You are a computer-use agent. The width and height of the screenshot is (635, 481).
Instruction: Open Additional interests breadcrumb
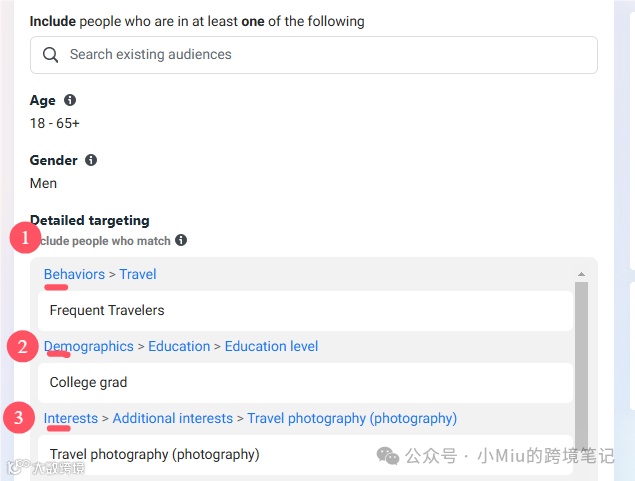coord(172,418)
